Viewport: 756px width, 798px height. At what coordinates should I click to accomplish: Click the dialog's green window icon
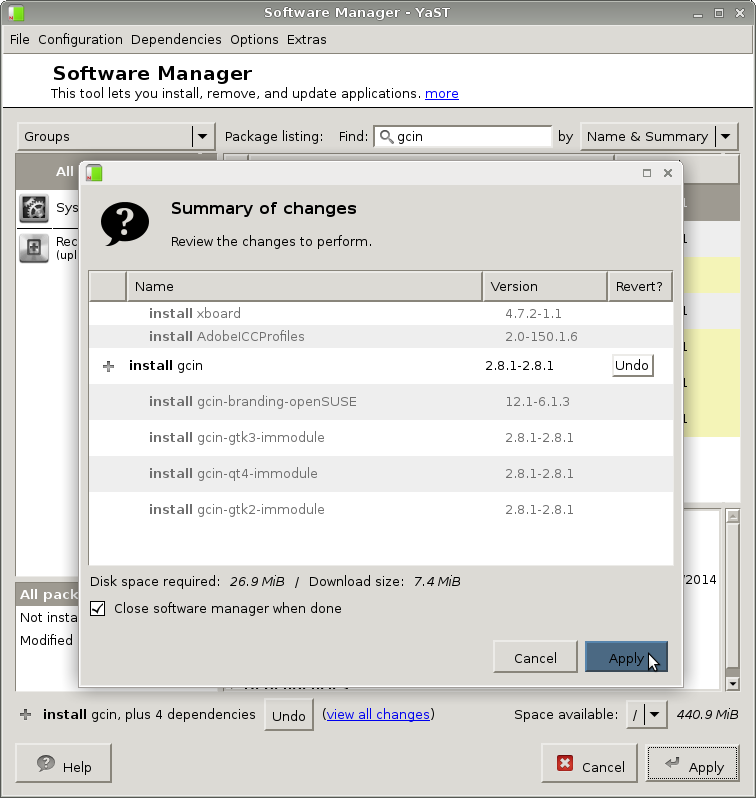(x=94, y=173)
